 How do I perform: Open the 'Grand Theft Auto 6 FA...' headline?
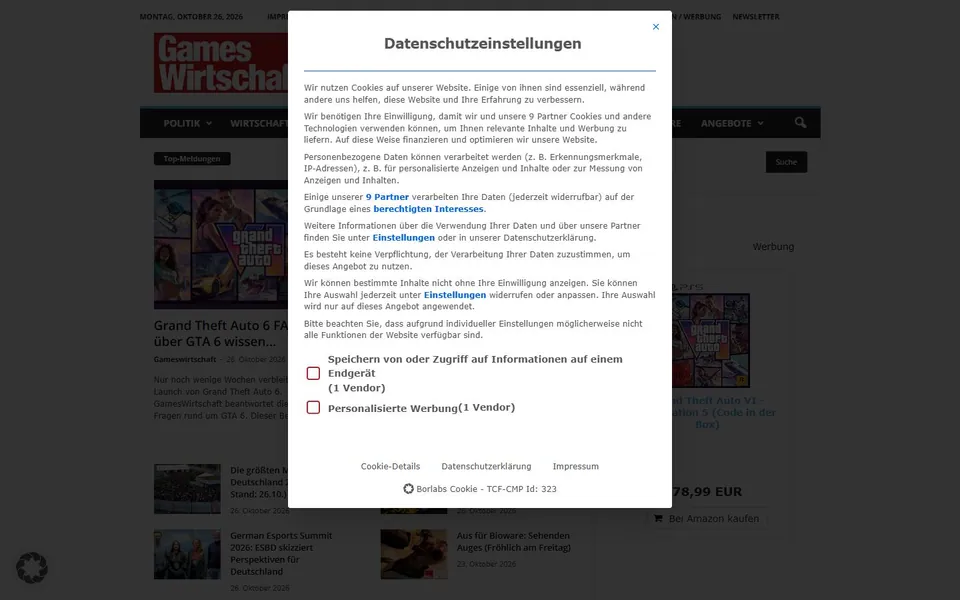(220, 334)
